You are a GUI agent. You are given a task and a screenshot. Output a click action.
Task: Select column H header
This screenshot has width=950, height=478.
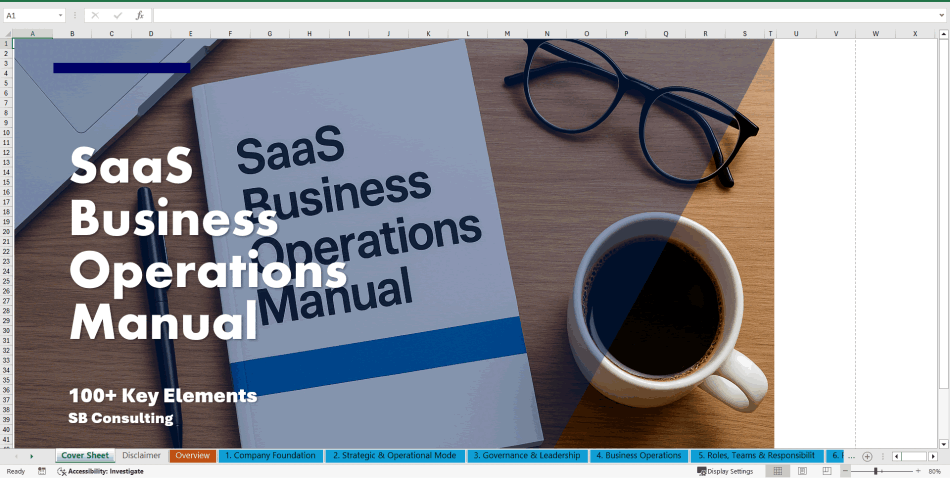click(310, 33)
